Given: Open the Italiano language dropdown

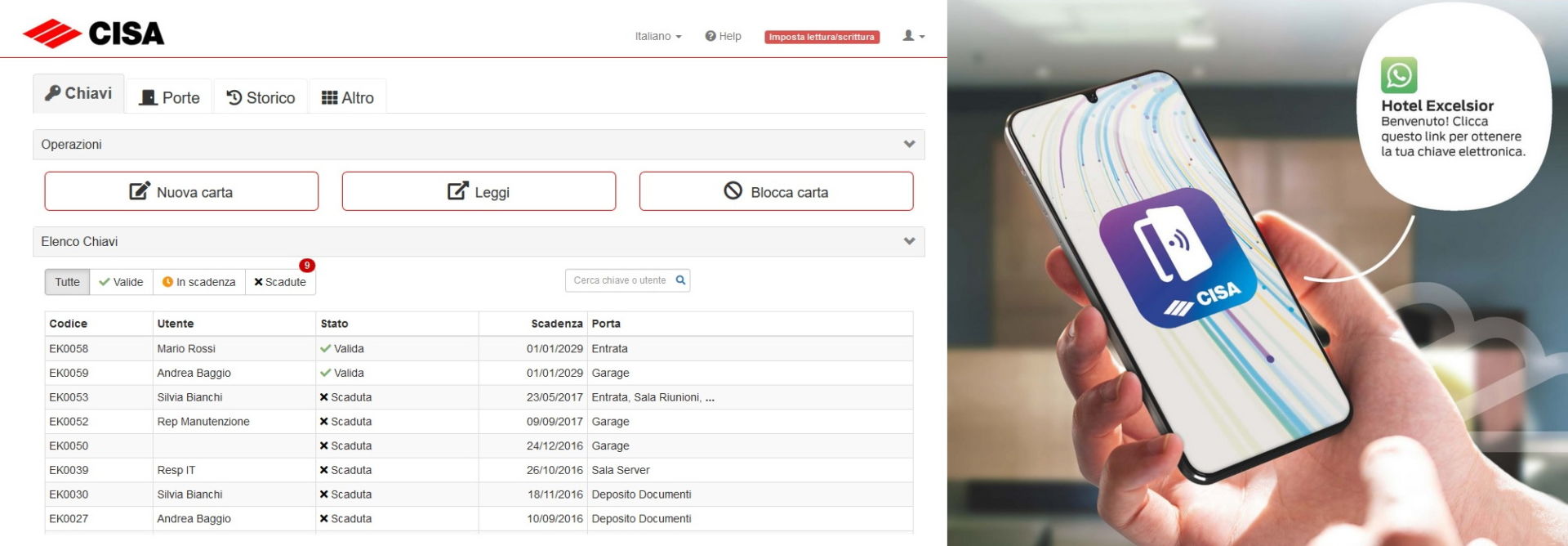Looking at the screenshot, I should point(657,37).
